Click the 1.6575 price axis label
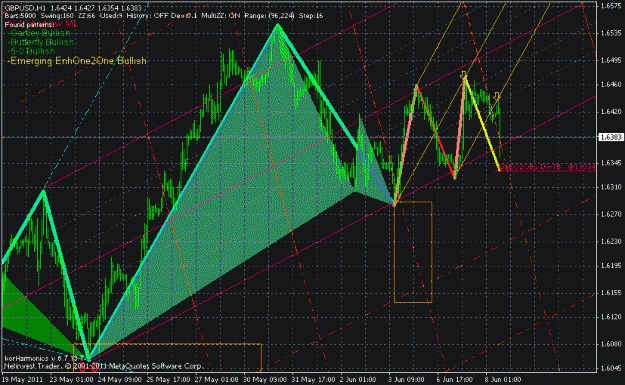Viewport: 625px width, 385px height. click(x=611, y=6)
